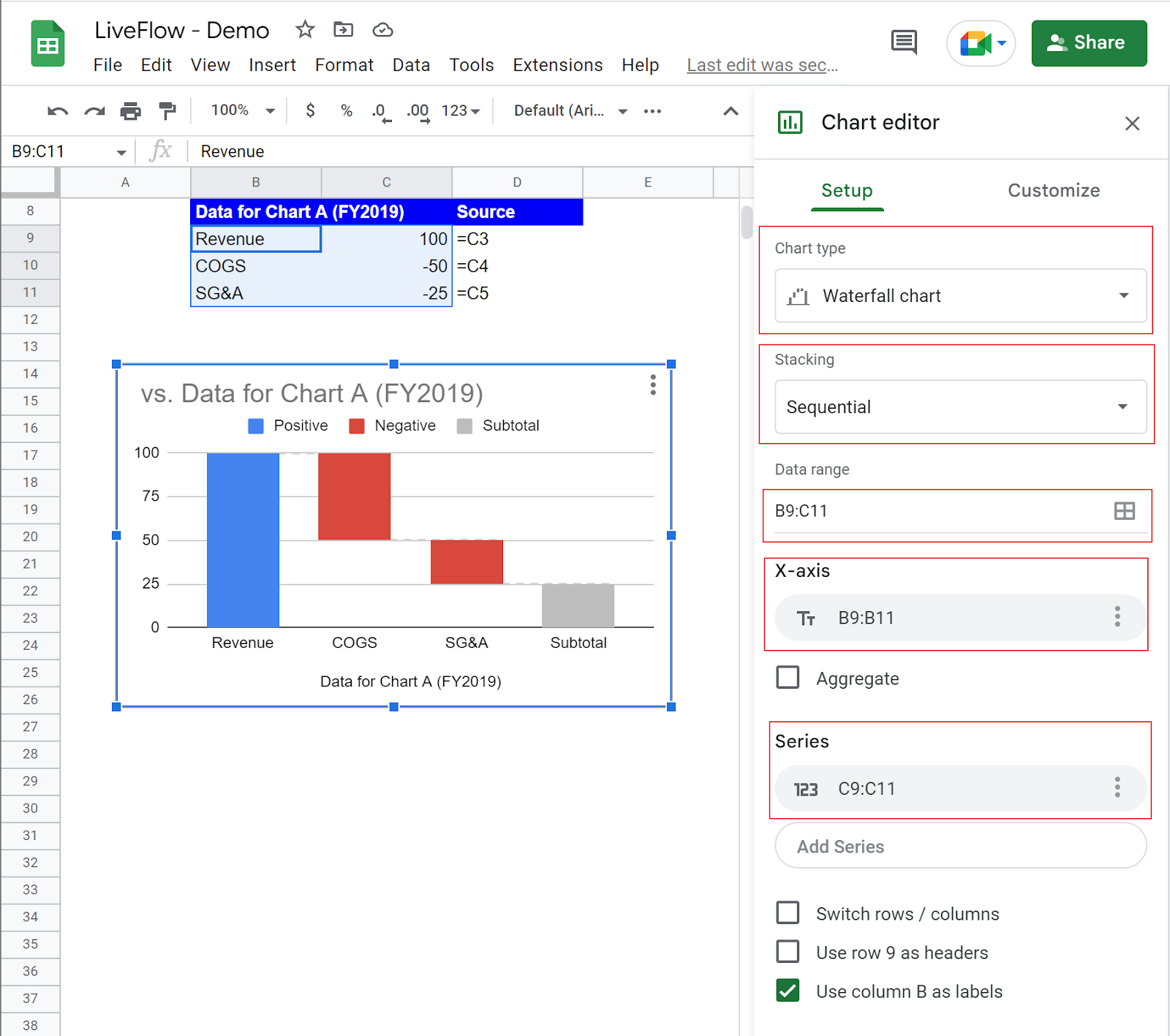Click the vertical sheet scrollbar thumb
The width and height of the screenshot is (1170, 1036).
(x=747, y=222)
